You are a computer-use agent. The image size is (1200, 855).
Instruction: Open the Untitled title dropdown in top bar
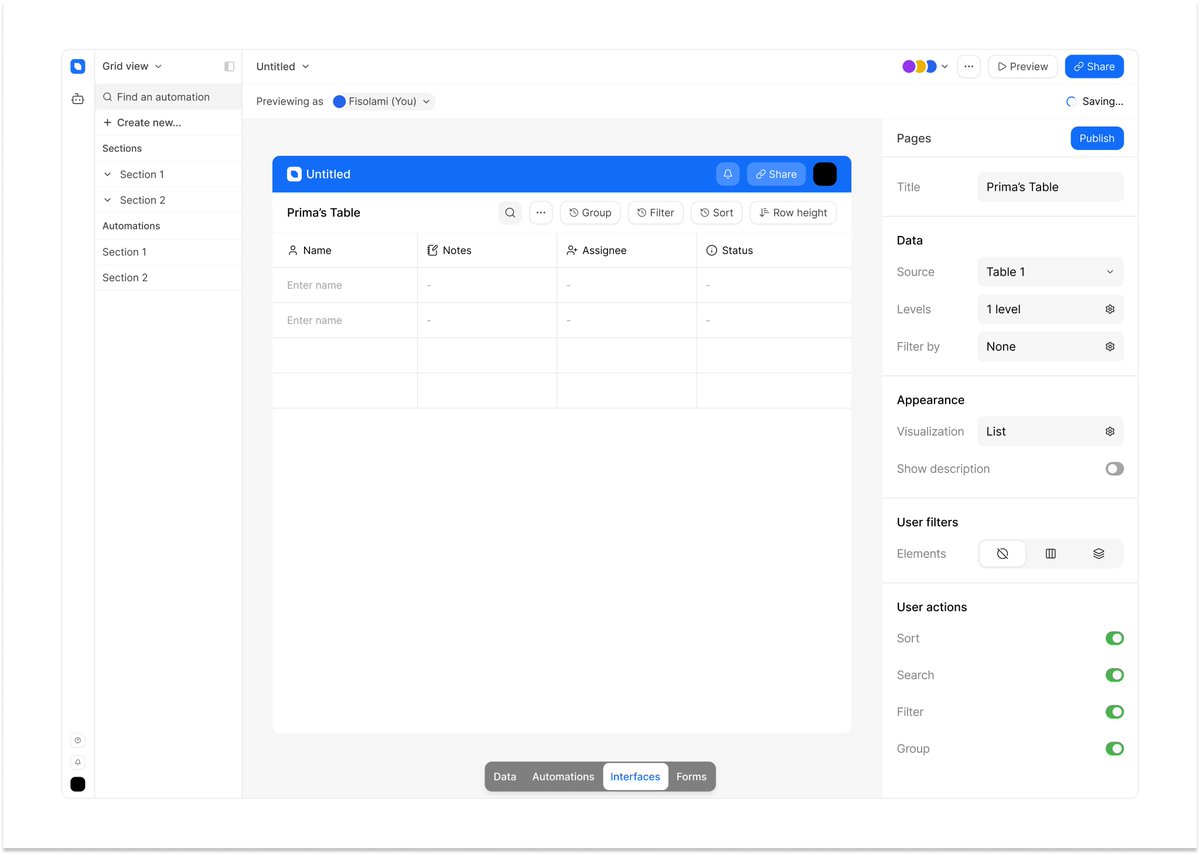[283, 67]
